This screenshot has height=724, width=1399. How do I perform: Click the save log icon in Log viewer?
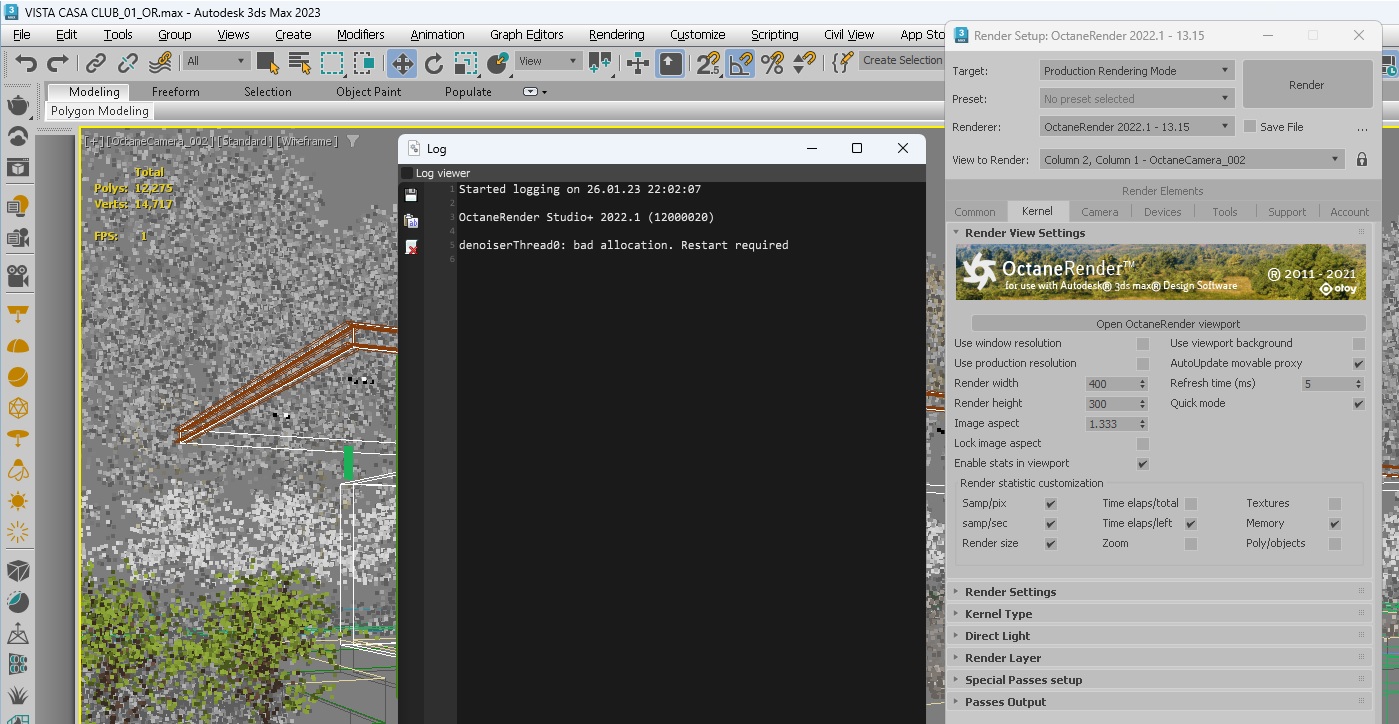[x=411, y=195]
